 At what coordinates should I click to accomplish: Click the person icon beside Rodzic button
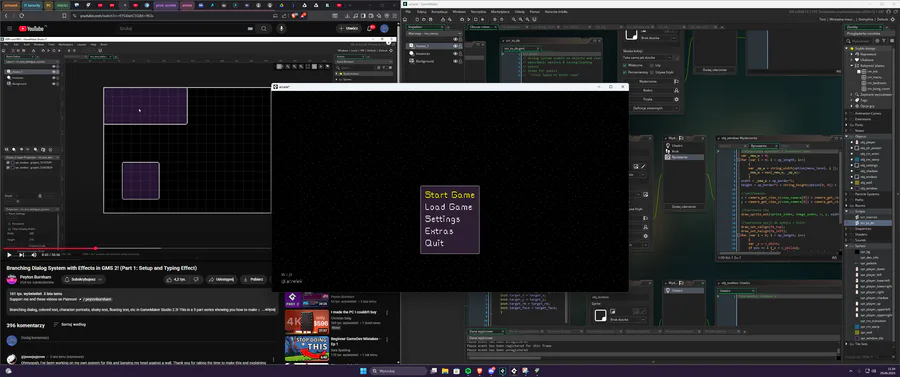(x=676, y=90)
